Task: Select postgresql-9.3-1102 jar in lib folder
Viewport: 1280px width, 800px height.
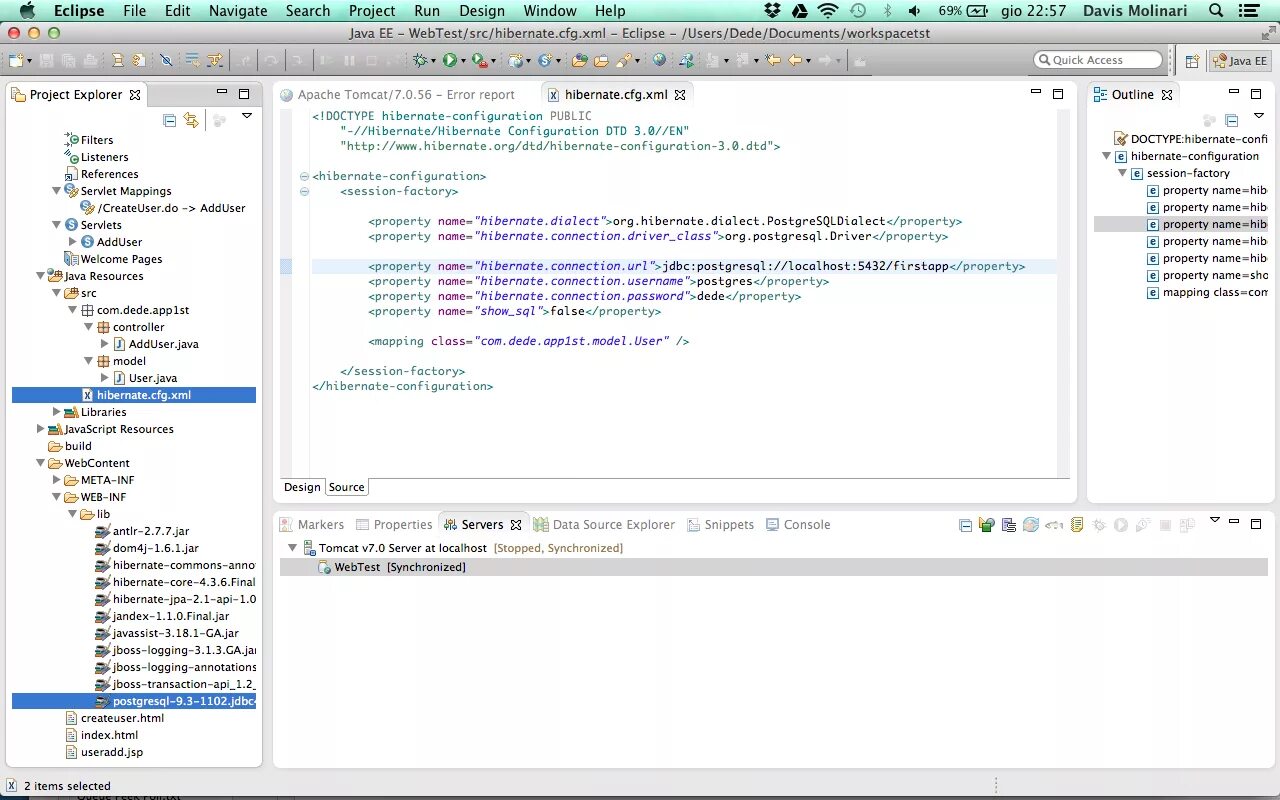Action: point(133,701)
